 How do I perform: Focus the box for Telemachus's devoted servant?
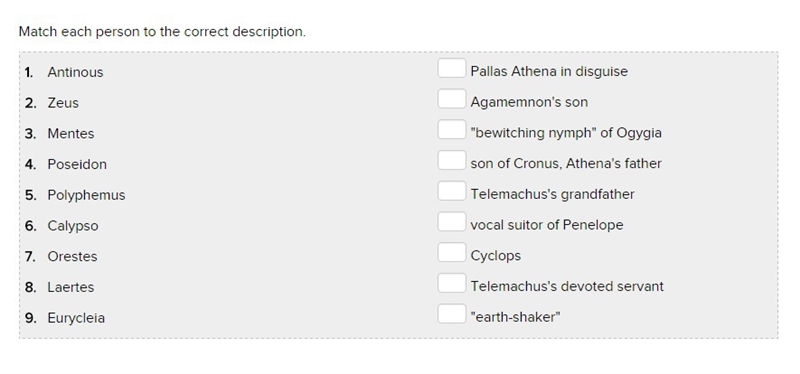point(452,283)
